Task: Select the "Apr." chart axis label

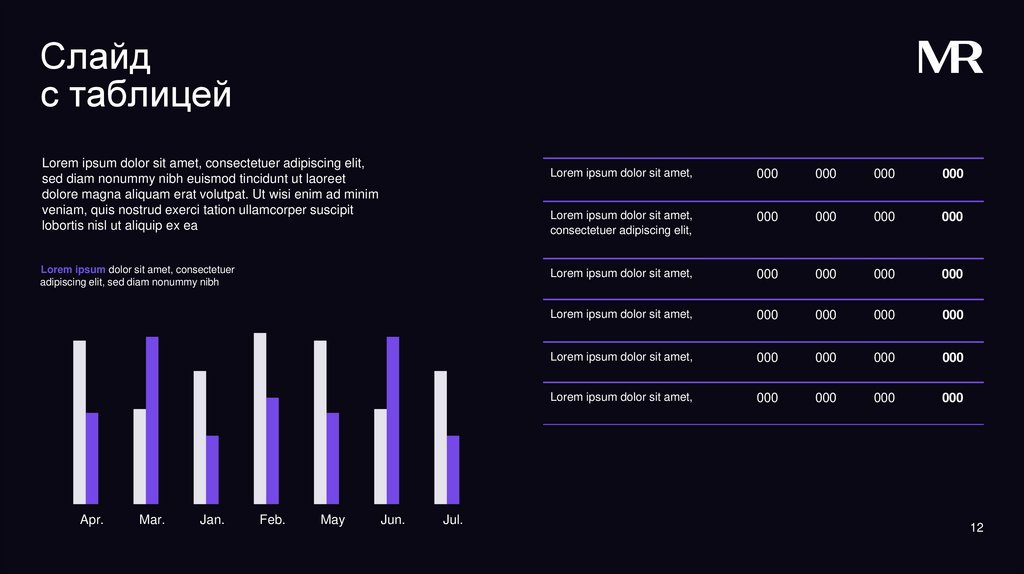Action: point(92,520)
